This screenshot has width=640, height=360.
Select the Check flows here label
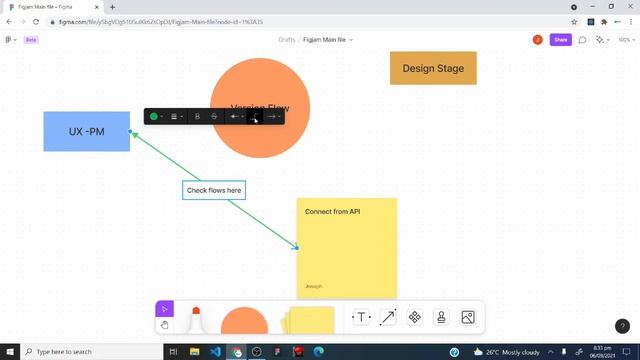click(214, 190)
